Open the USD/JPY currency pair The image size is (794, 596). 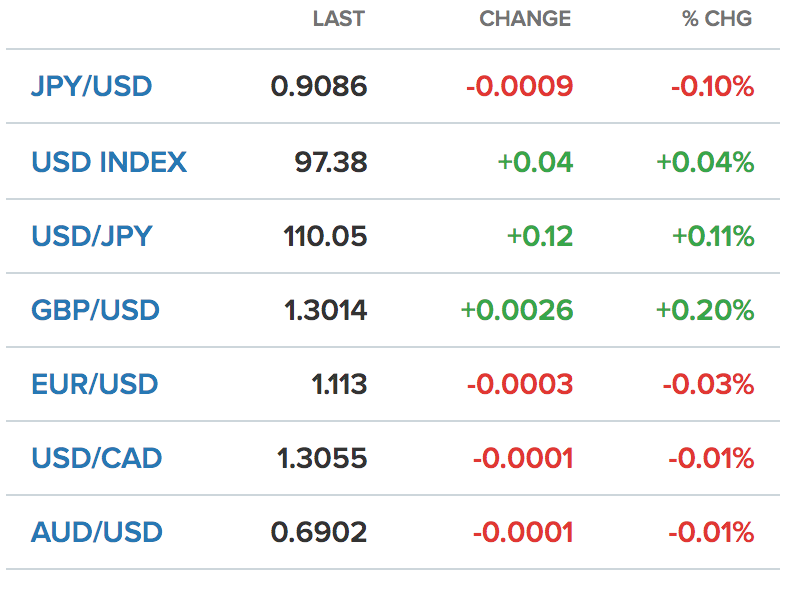(x=92, y=236)
